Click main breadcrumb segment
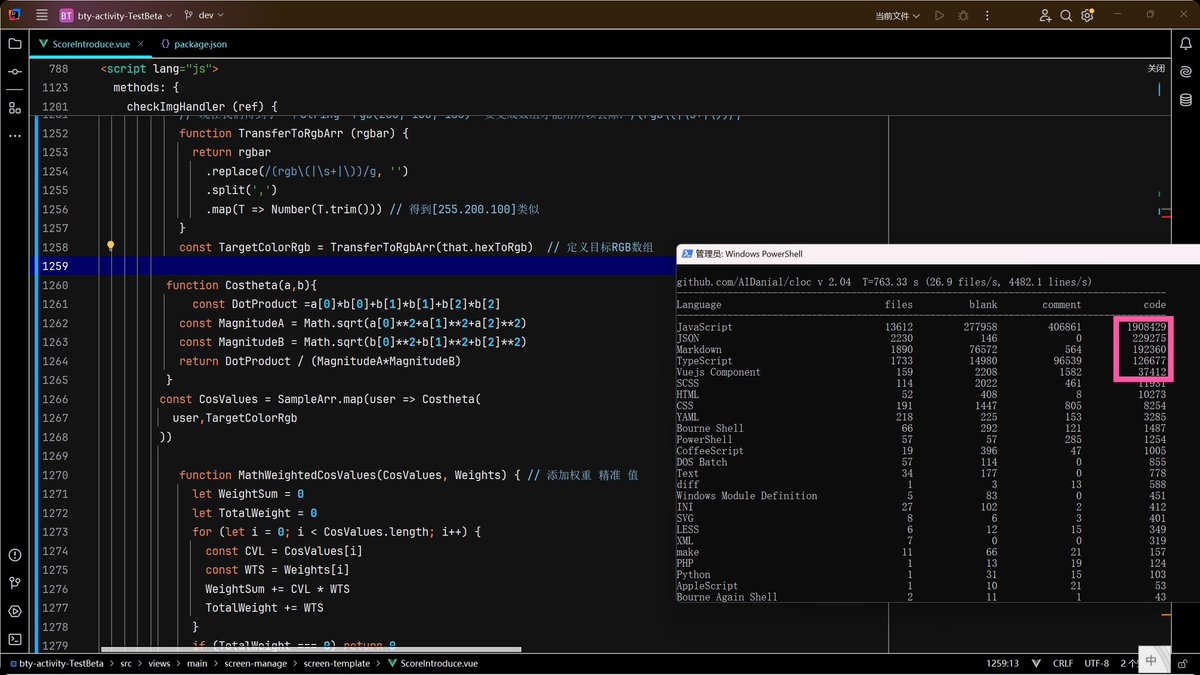1200x675 pixels. click(198, 663)
